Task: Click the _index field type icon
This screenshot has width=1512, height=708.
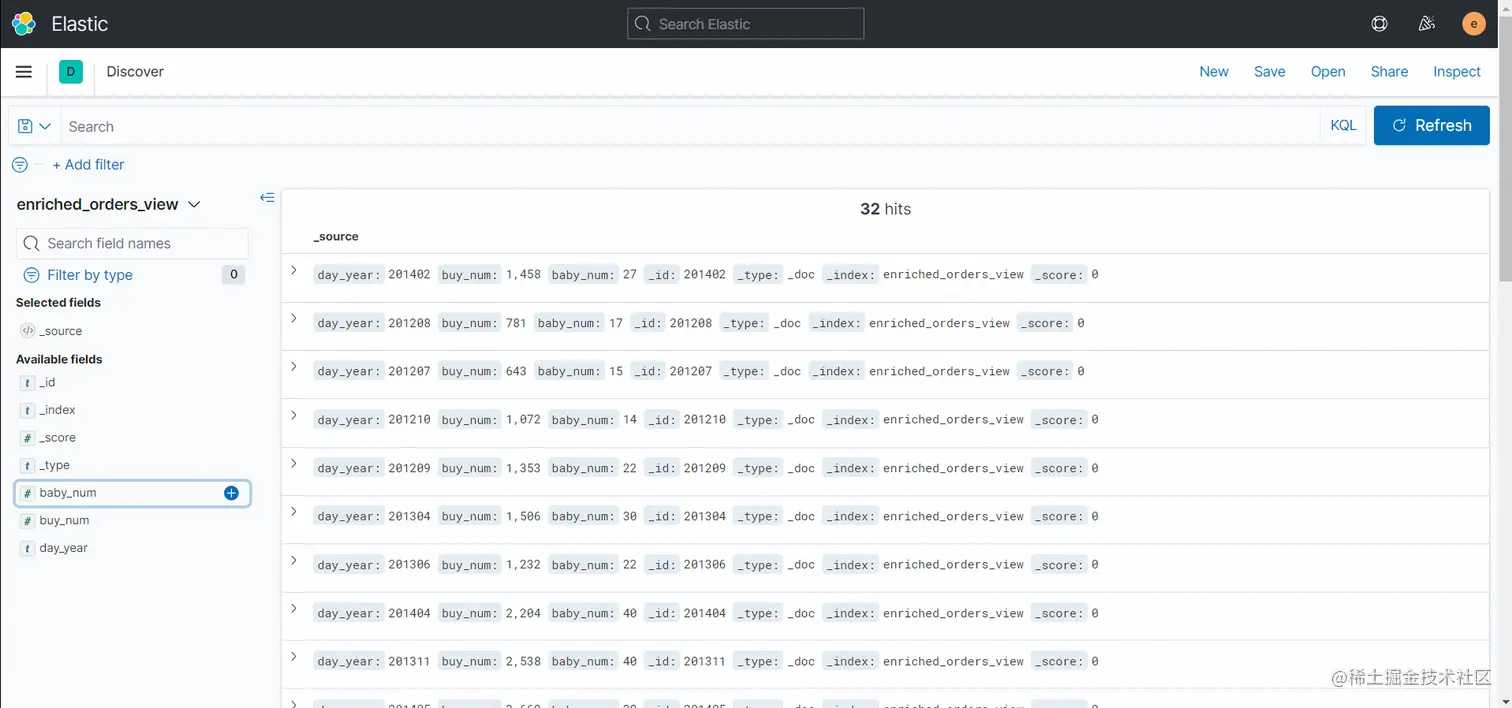Action: tap(27, 410)
